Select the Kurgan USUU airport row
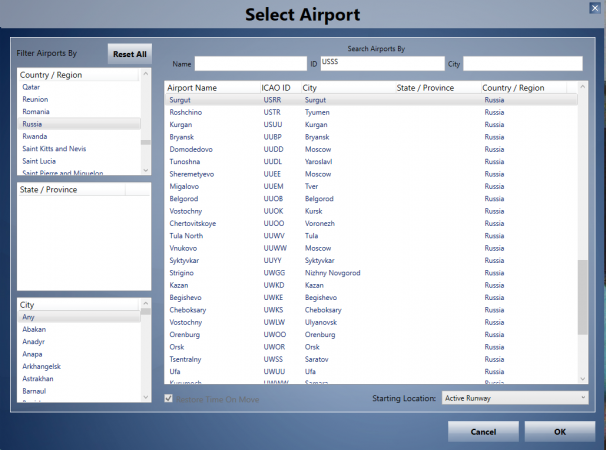 371,124
